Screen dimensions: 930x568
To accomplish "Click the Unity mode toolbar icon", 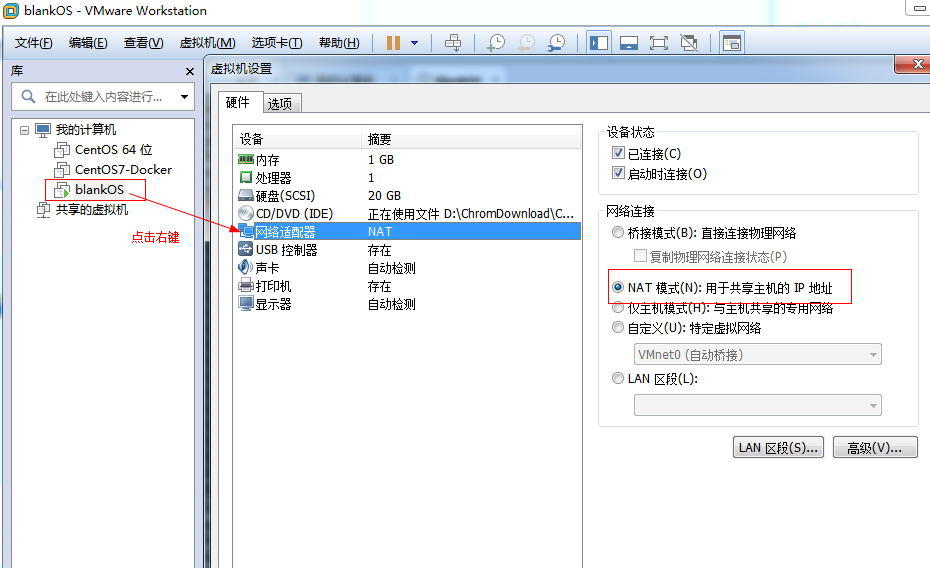I will pyautogui.click(x=689, y=43).
